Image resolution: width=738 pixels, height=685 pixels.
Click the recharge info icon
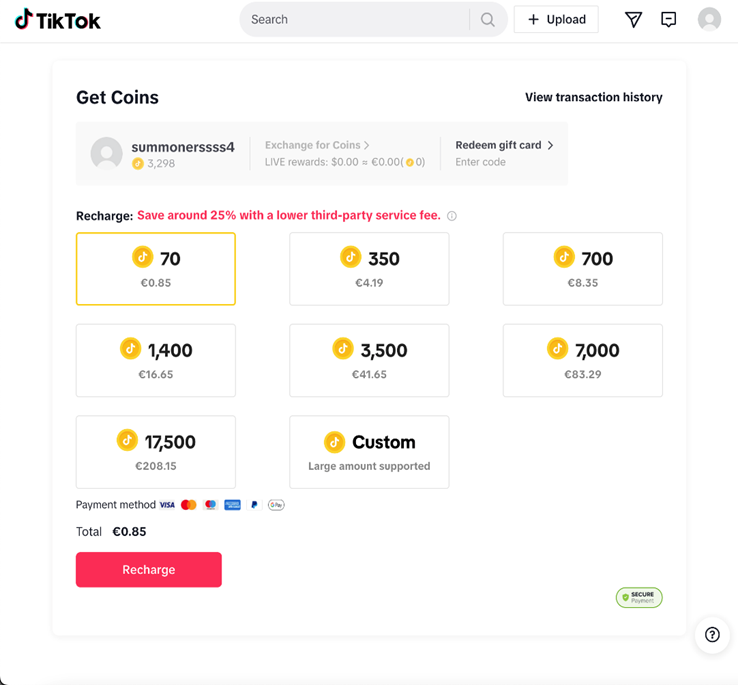(452, 216)
